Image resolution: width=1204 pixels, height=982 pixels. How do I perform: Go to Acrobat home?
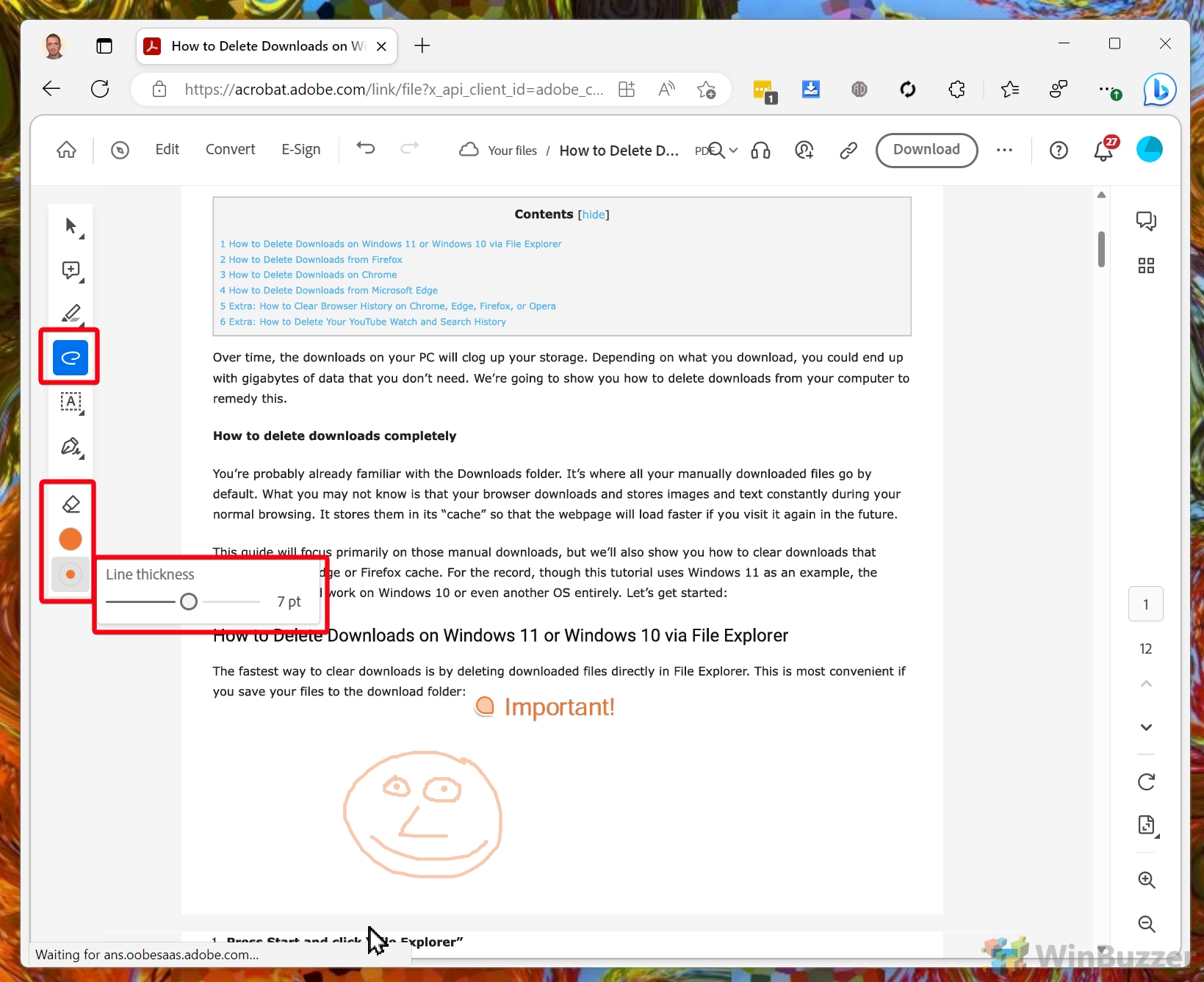pyautogui.click(x=67, y=151)
